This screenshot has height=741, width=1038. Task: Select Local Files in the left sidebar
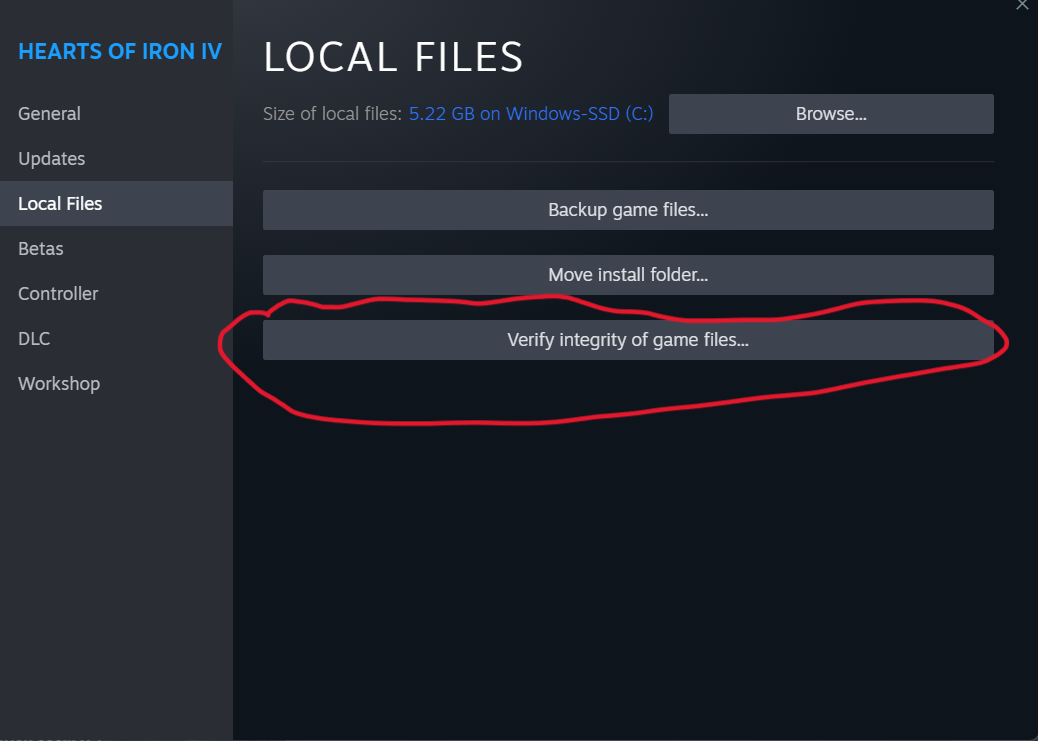pos(60,203)
